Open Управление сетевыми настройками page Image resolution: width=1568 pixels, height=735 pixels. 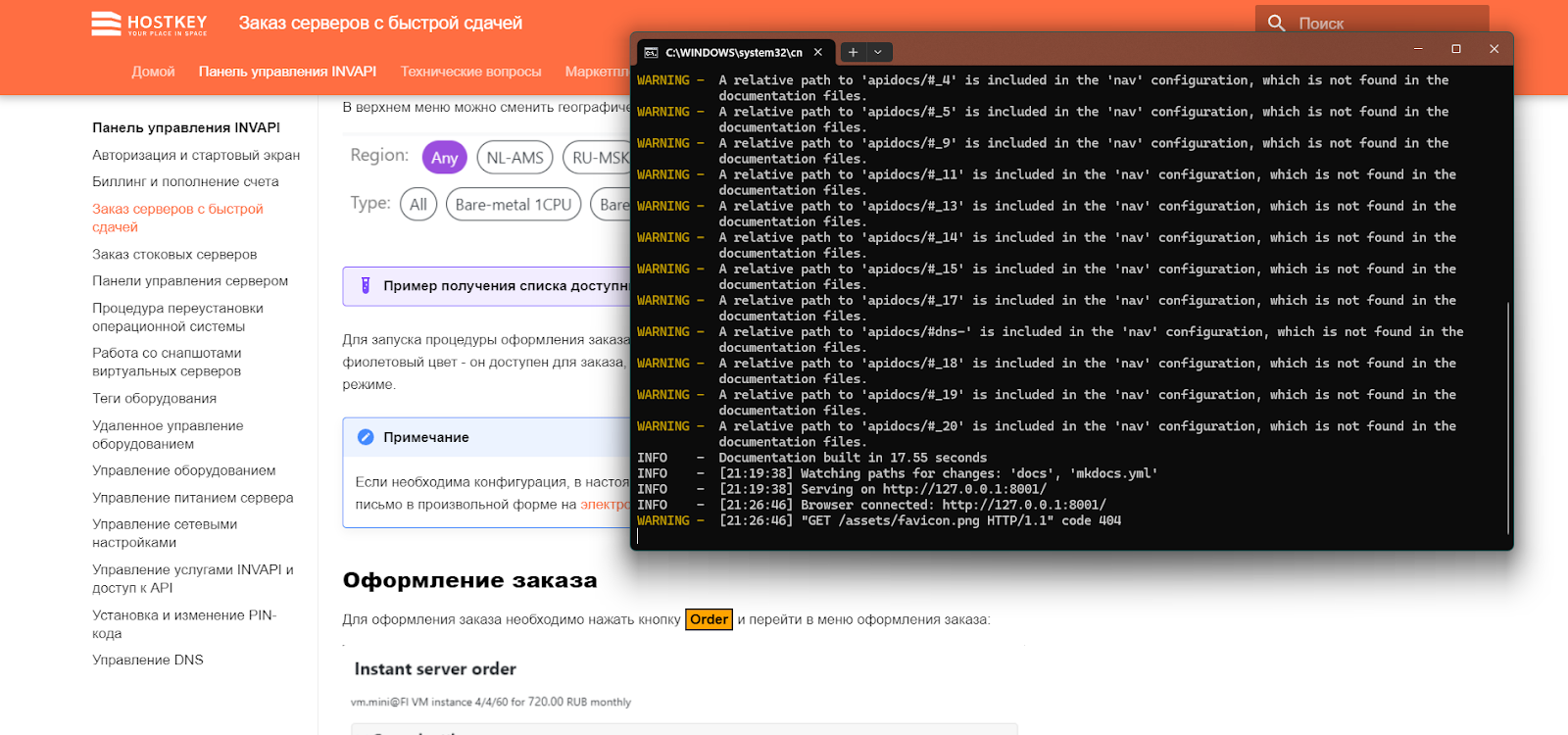point(165,533)
